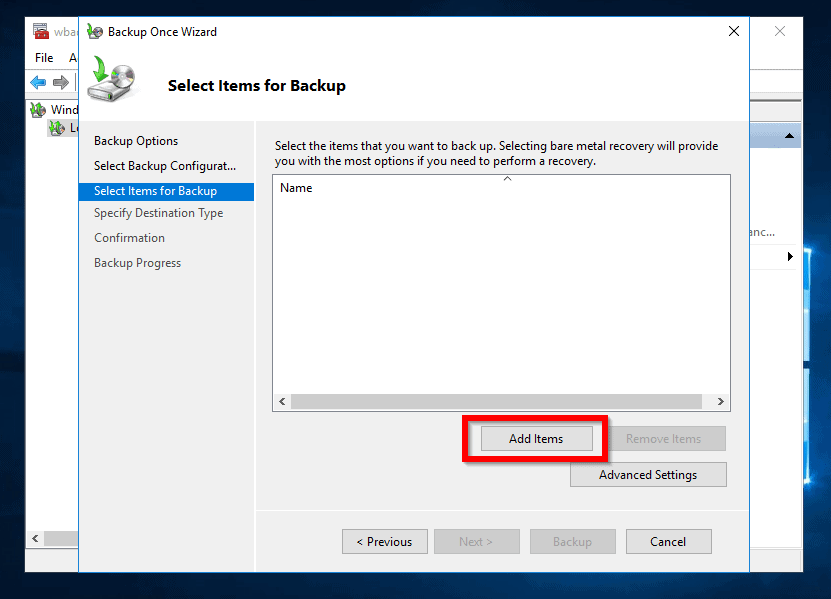Open the File menu
Image resolution: width=831 pixels, height=599 pixels.
44,58
